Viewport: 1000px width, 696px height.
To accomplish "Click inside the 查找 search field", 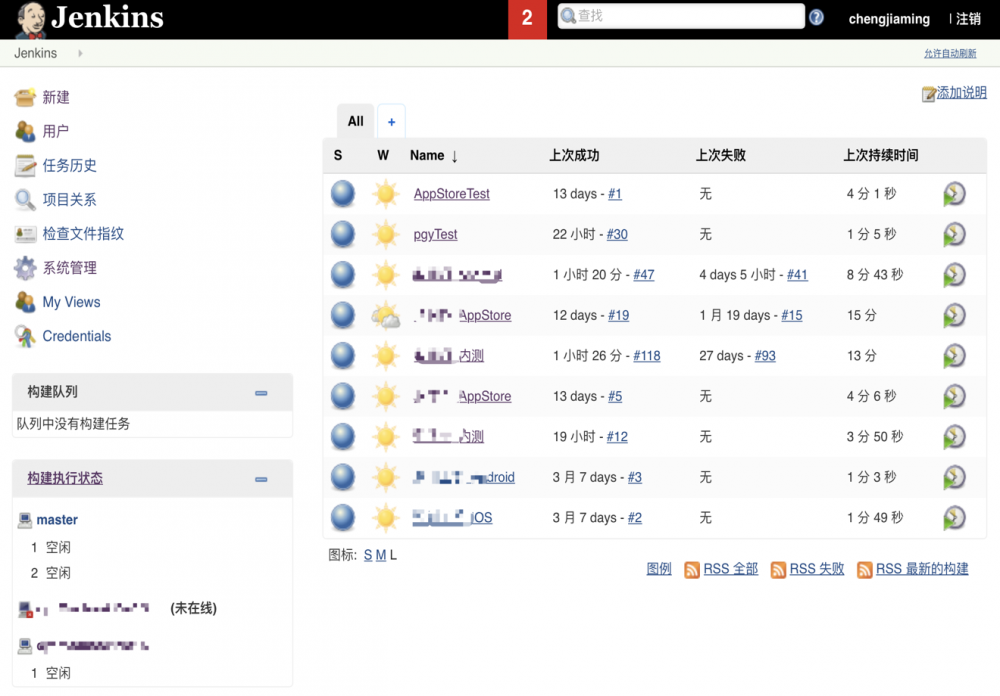I will pos(680,16).
